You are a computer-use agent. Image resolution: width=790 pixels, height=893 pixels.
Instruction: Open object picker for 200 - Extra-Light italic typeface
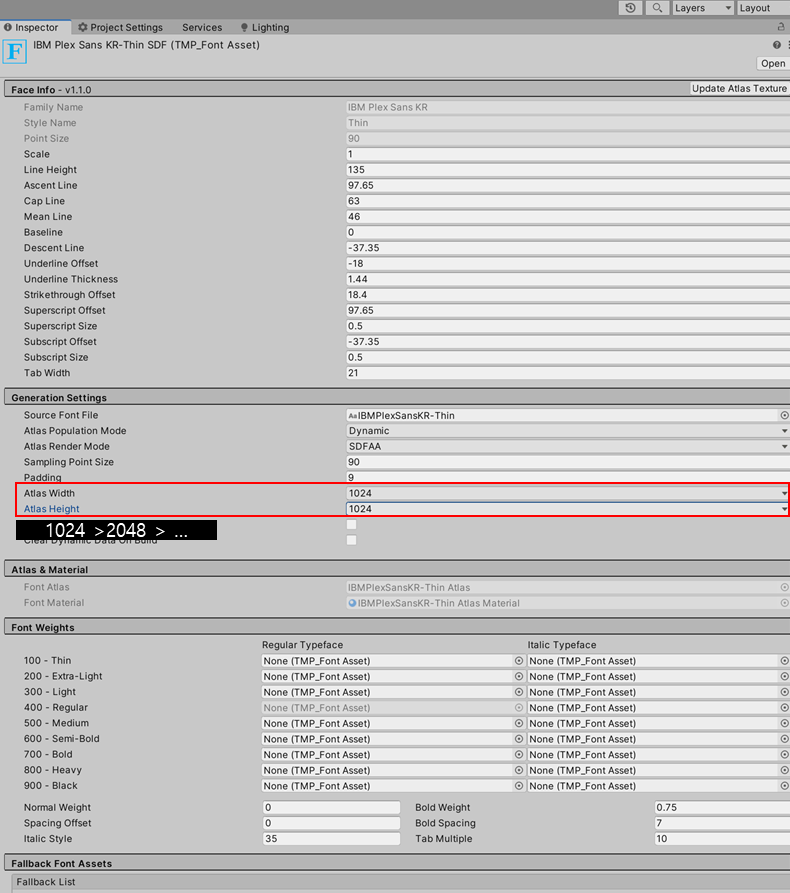click(x=784, y=676)
